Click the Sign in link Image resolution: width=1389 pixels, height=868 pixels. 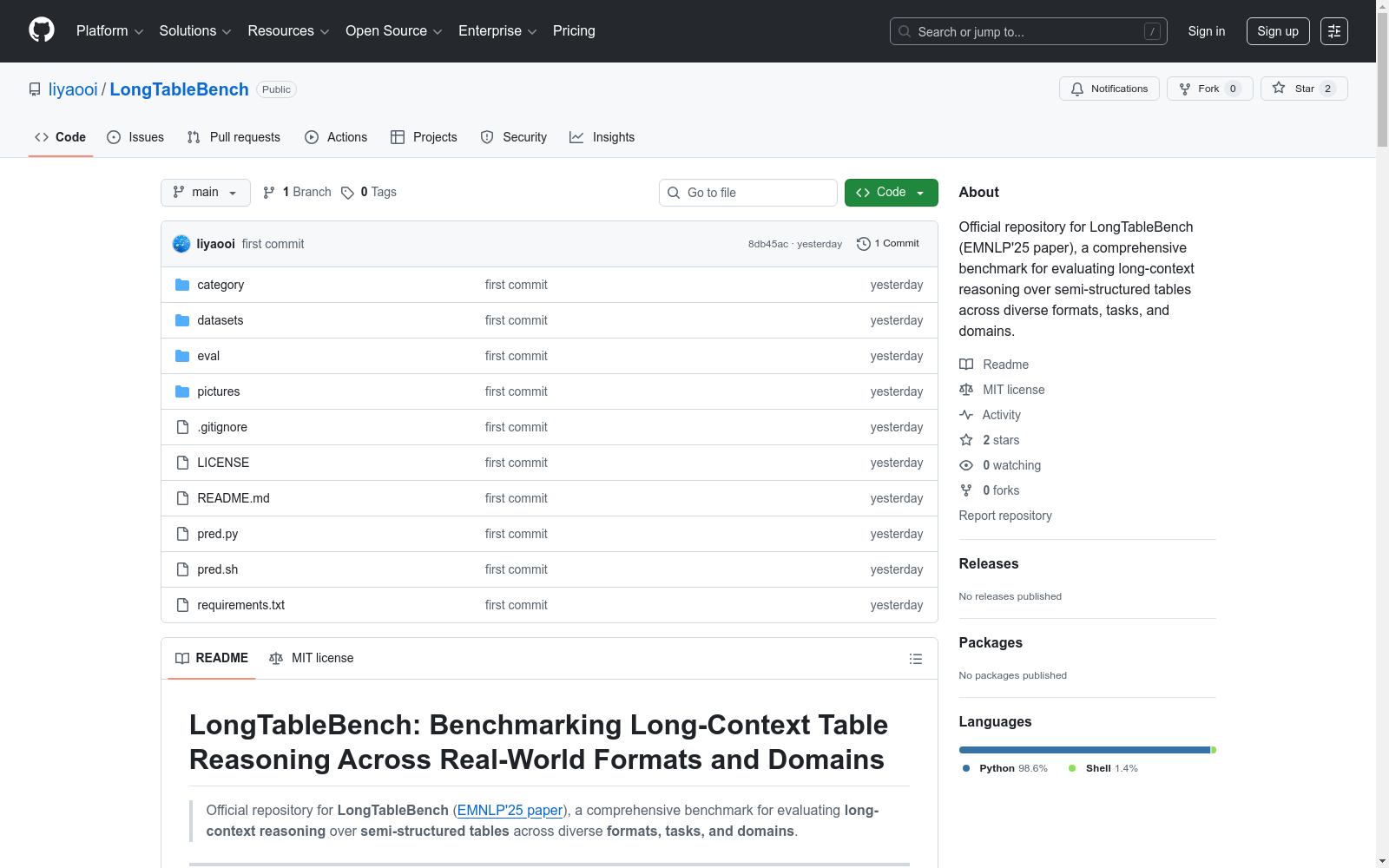pyautogui.click(x=1207, y=31)
